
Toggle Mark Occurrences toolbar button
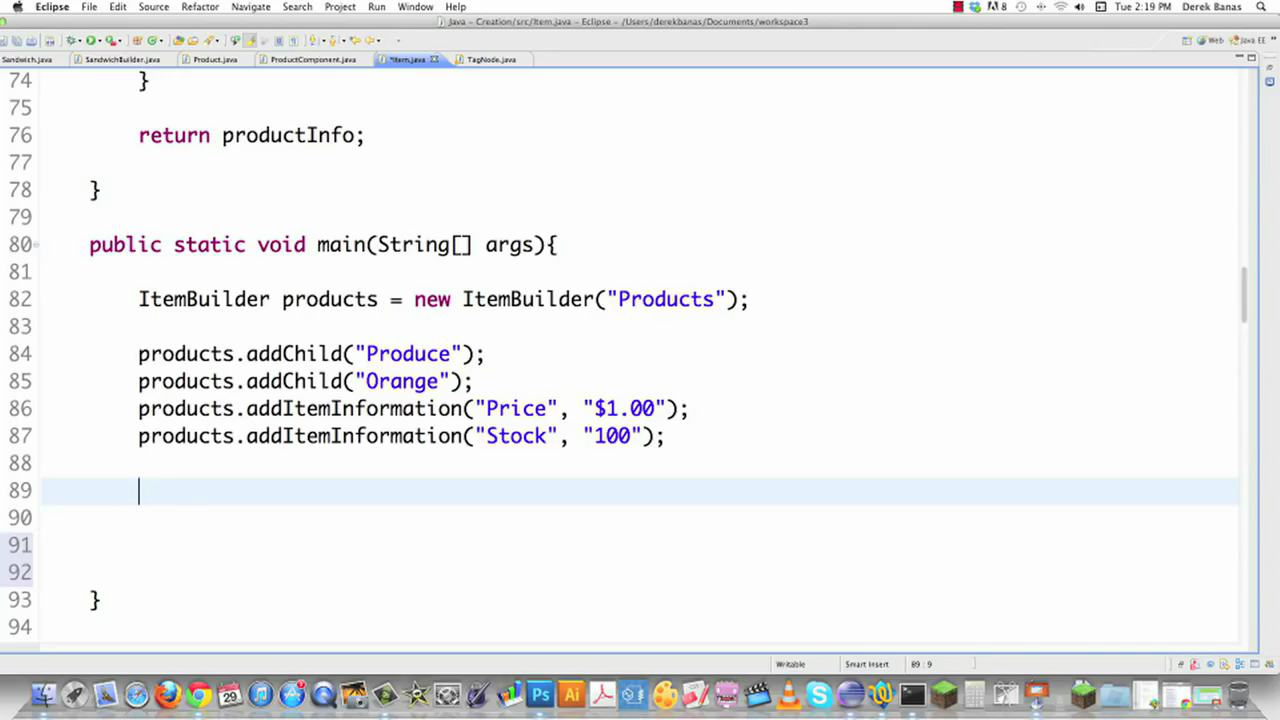point(249,40)
